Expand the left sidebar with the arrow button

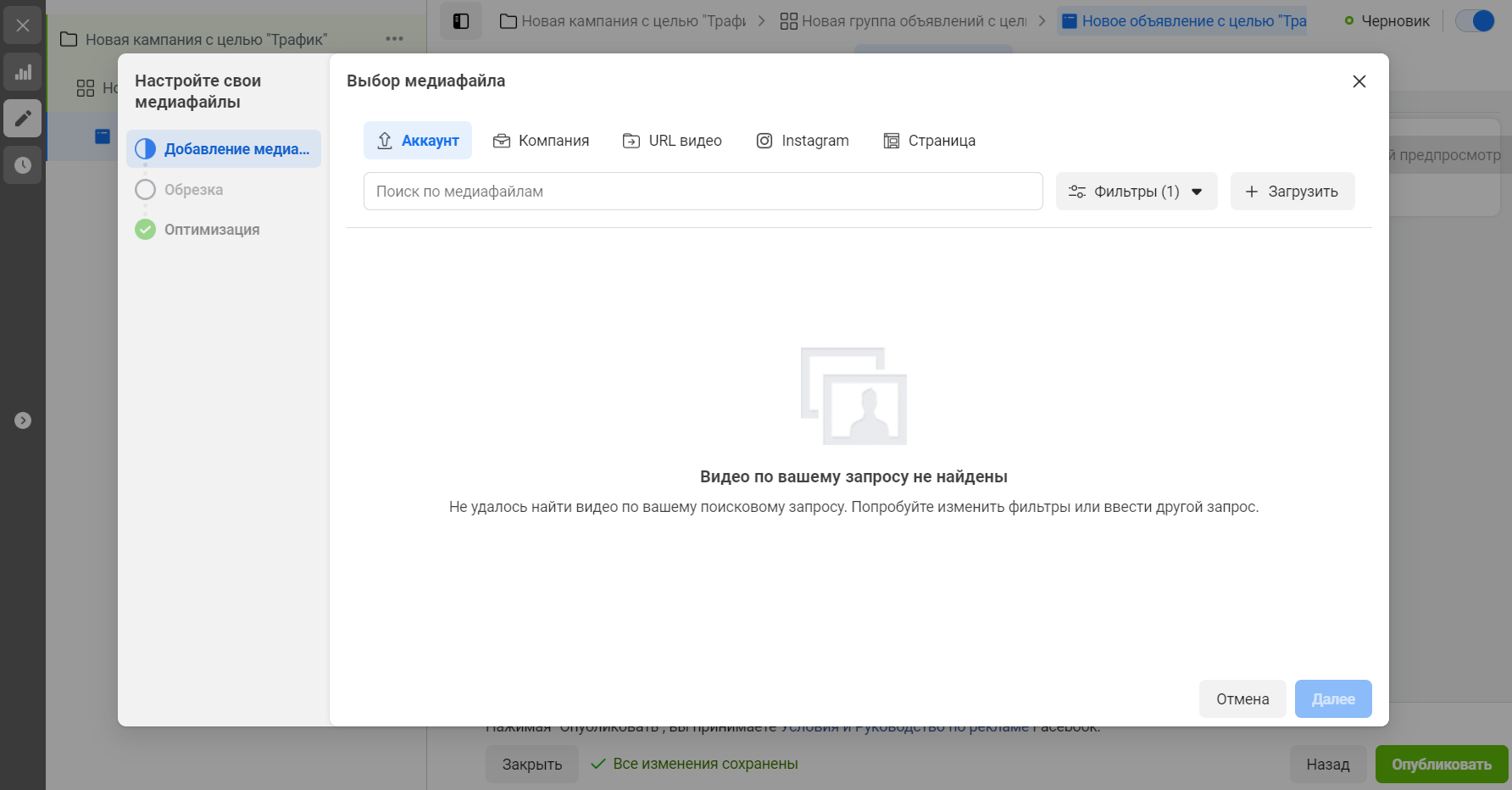[x=23, y=420]
